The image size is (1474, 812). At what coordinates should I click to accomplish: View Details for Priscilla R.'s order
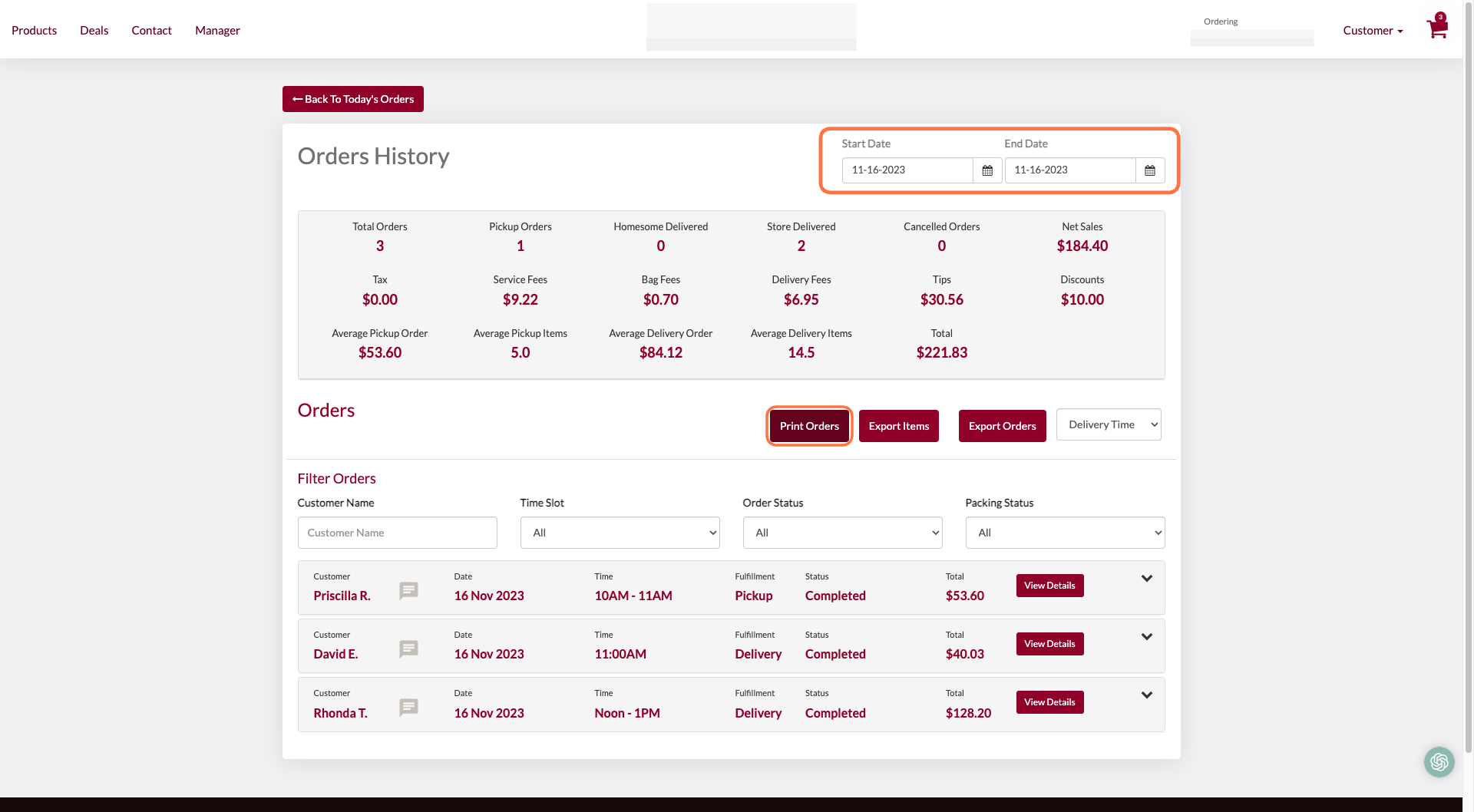(x=1049, y=586)
